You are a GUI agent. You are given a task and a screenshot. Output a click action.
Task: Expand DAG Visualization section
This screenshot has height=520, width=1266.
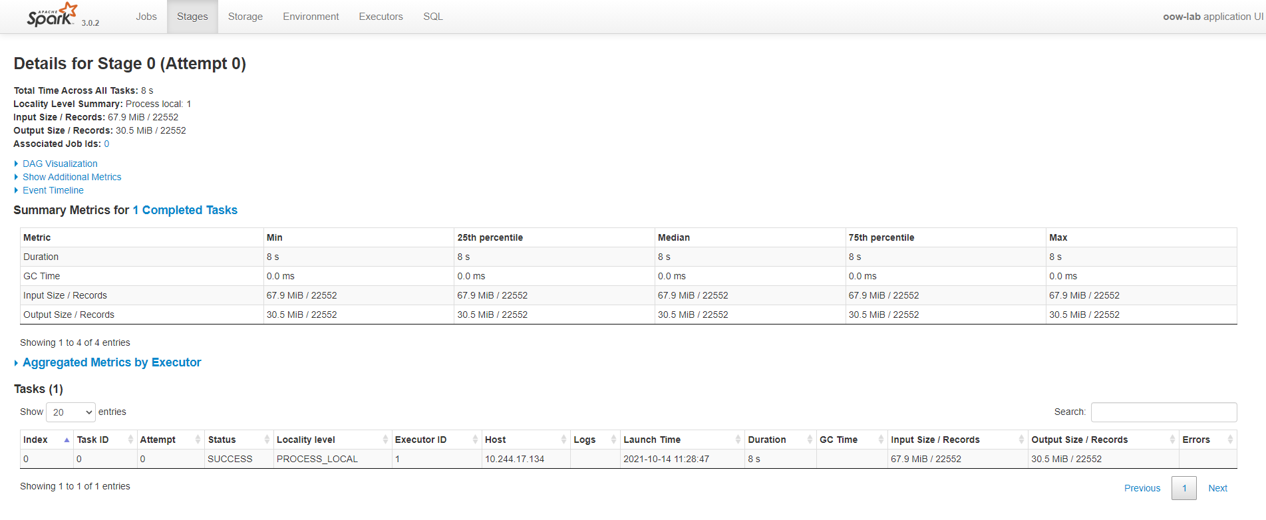[60, 164]
